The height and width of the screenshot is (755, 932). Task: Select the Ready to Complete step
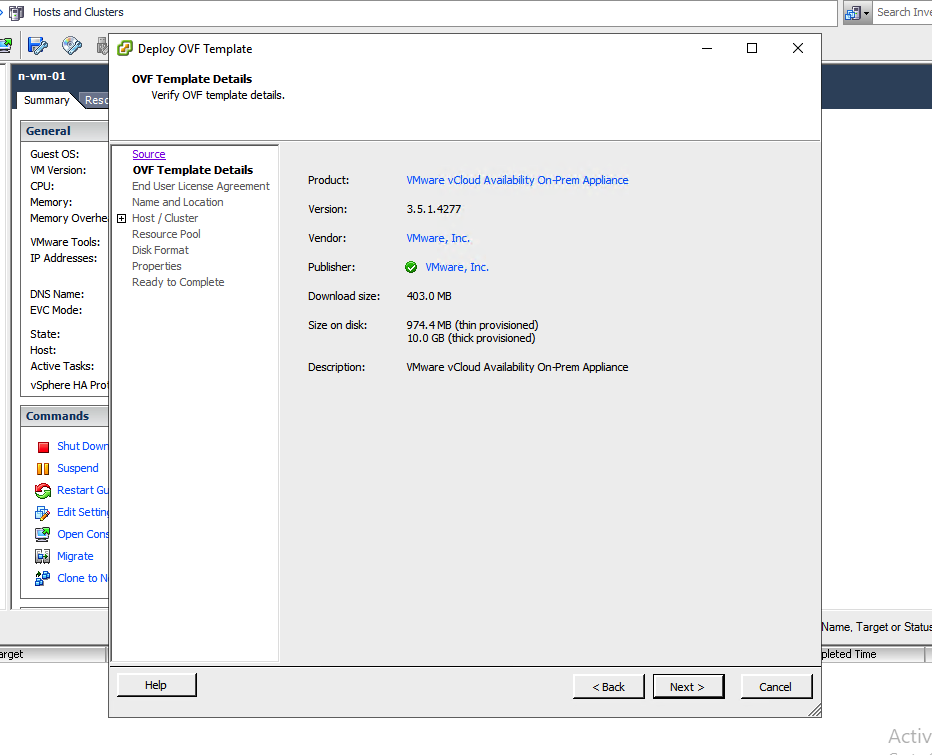coord(178,282)
